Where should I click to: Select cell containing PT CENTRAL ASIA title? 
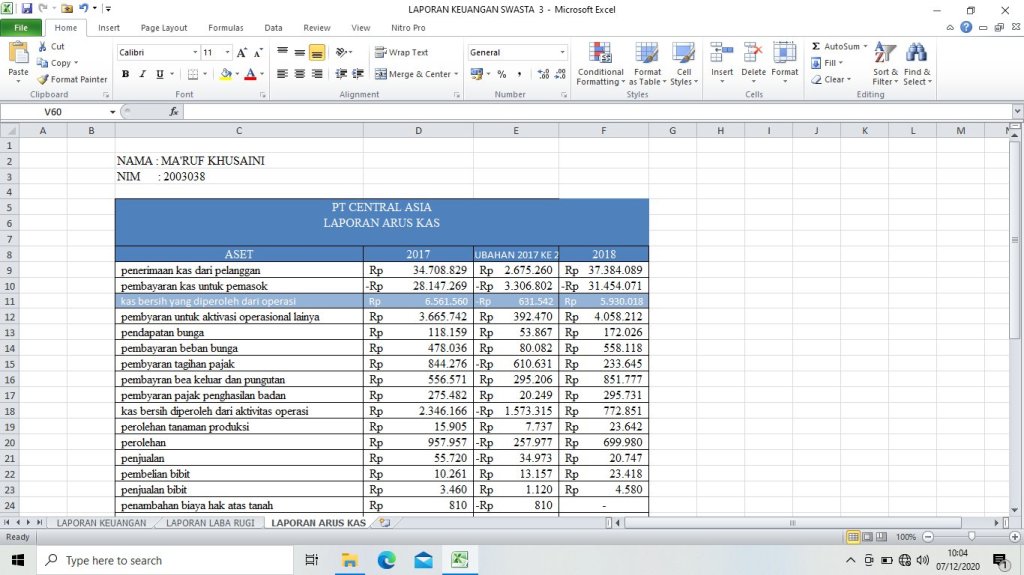(x=381, y=207)
